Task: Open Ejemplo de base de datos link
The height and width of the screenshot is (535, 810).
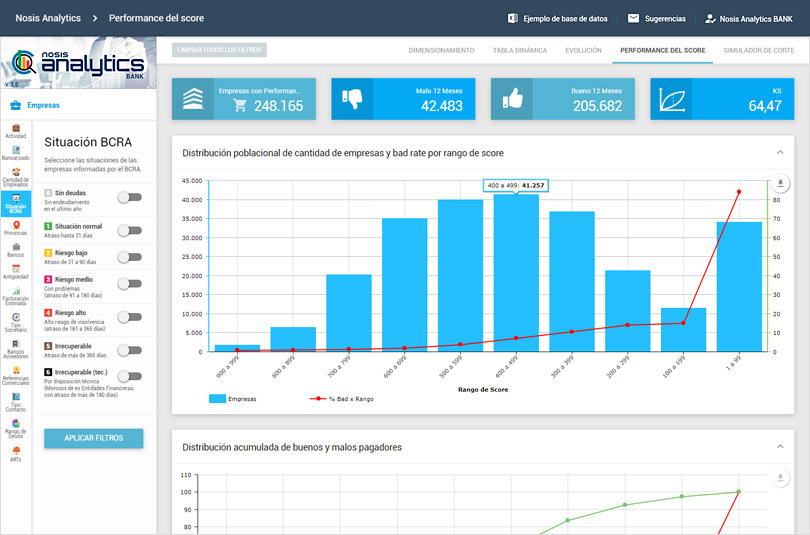Action: (x=565, y=19)
